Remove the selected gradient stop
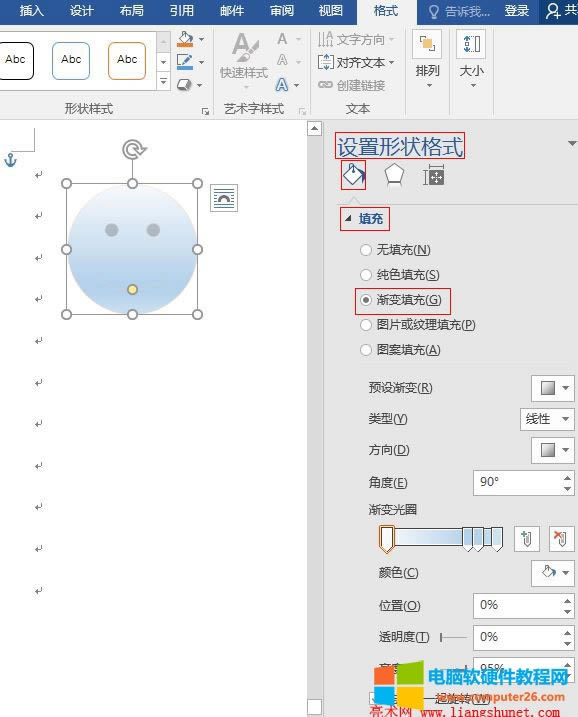Viewport: 578px width, 717px height. (561, 538)
